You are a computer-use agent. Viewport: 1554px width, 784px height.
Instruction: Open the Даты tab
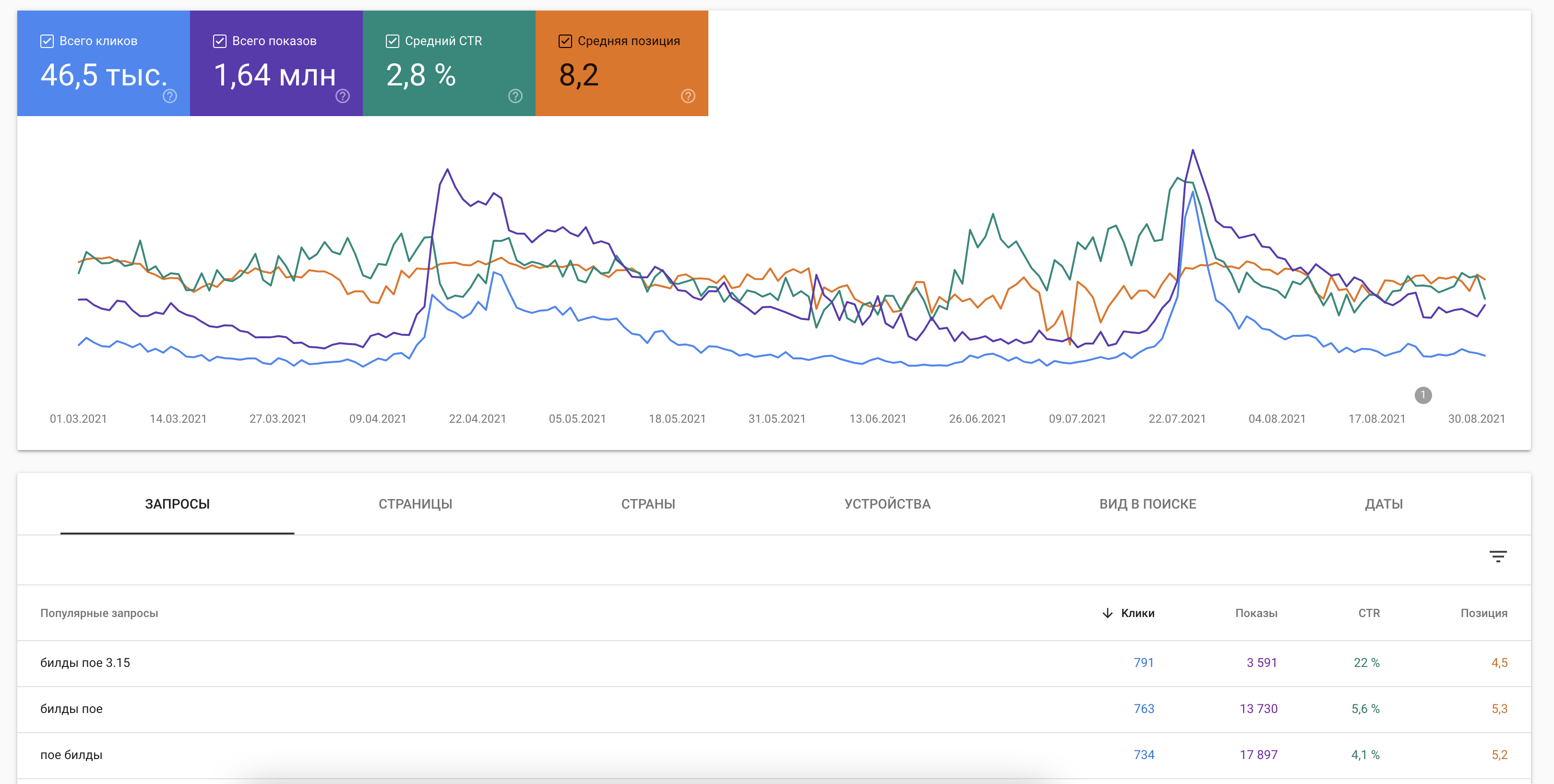coord(1383,504)
